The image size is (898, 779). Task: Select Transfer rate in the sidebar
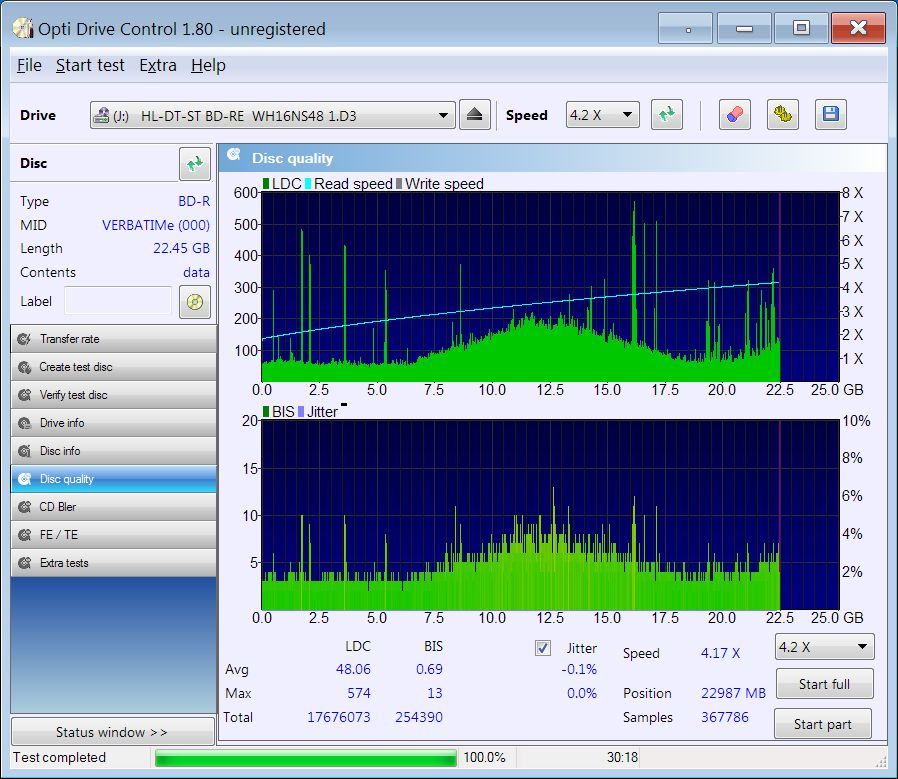click(x=113, y=339)
